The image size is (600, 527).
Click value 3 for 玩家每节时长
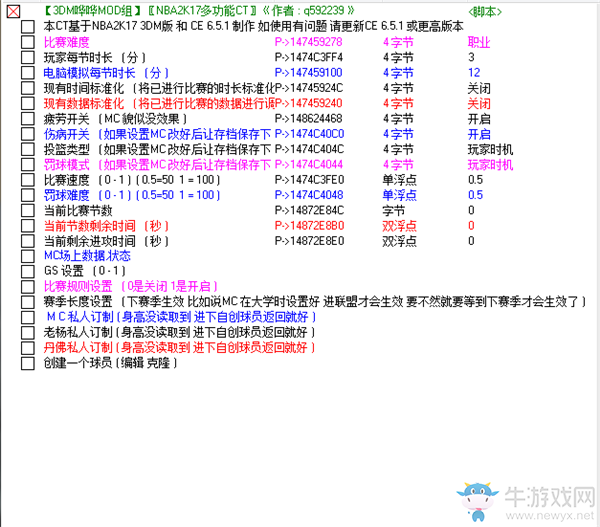click(x=471, y=57)
